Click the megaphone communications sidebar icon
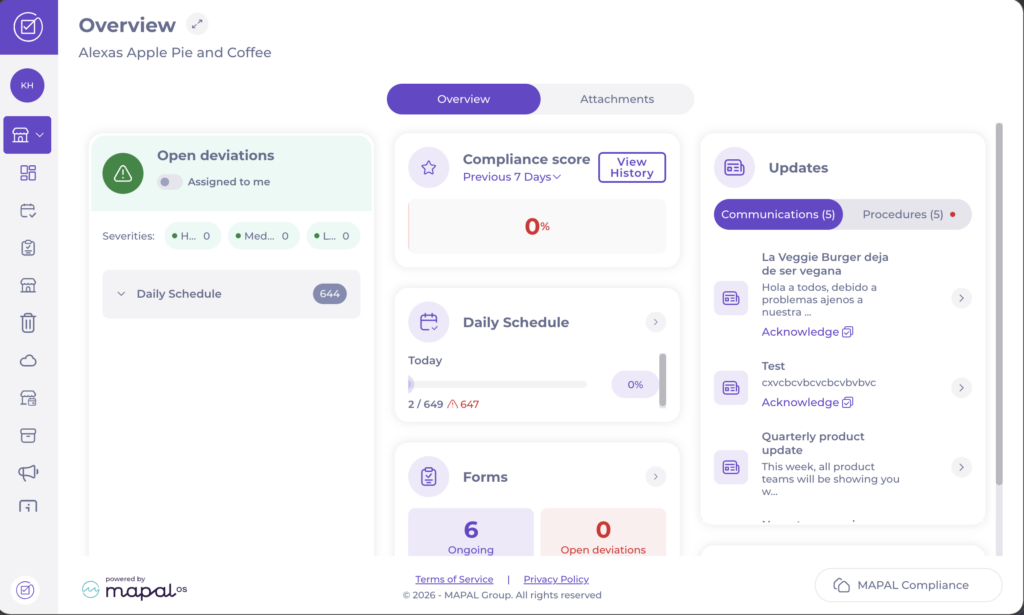The height and width of the screenshot is (615, 1024). 28,472
